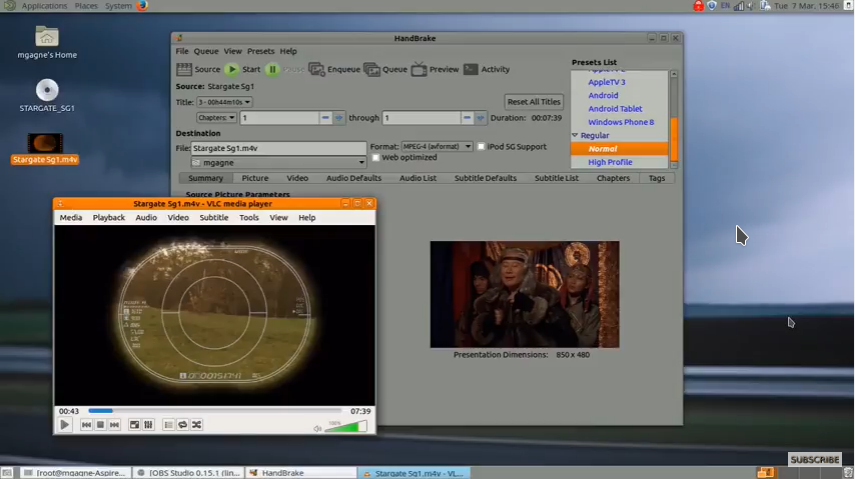
Task: Switch to the Video tab
Action: [x=297, y=178]
